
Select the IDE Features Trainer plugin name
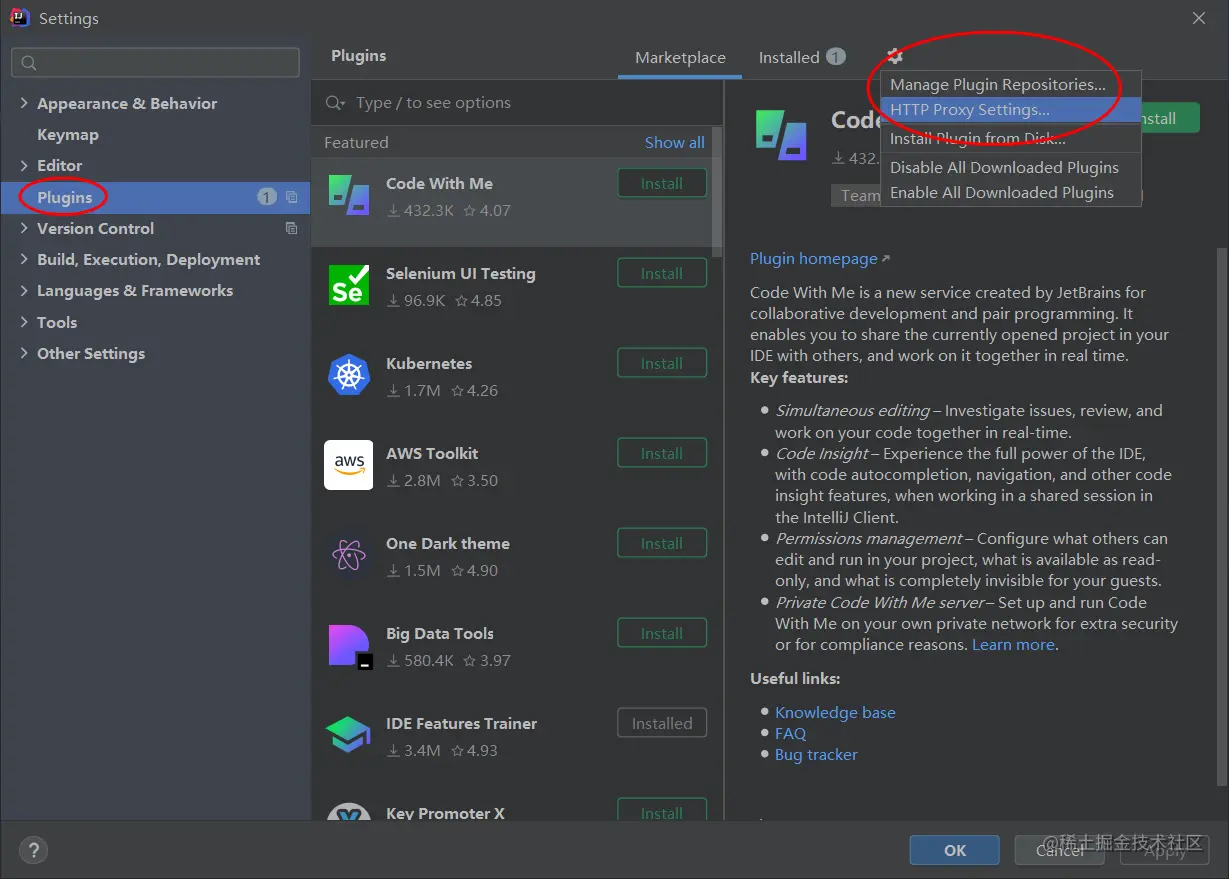461,724
